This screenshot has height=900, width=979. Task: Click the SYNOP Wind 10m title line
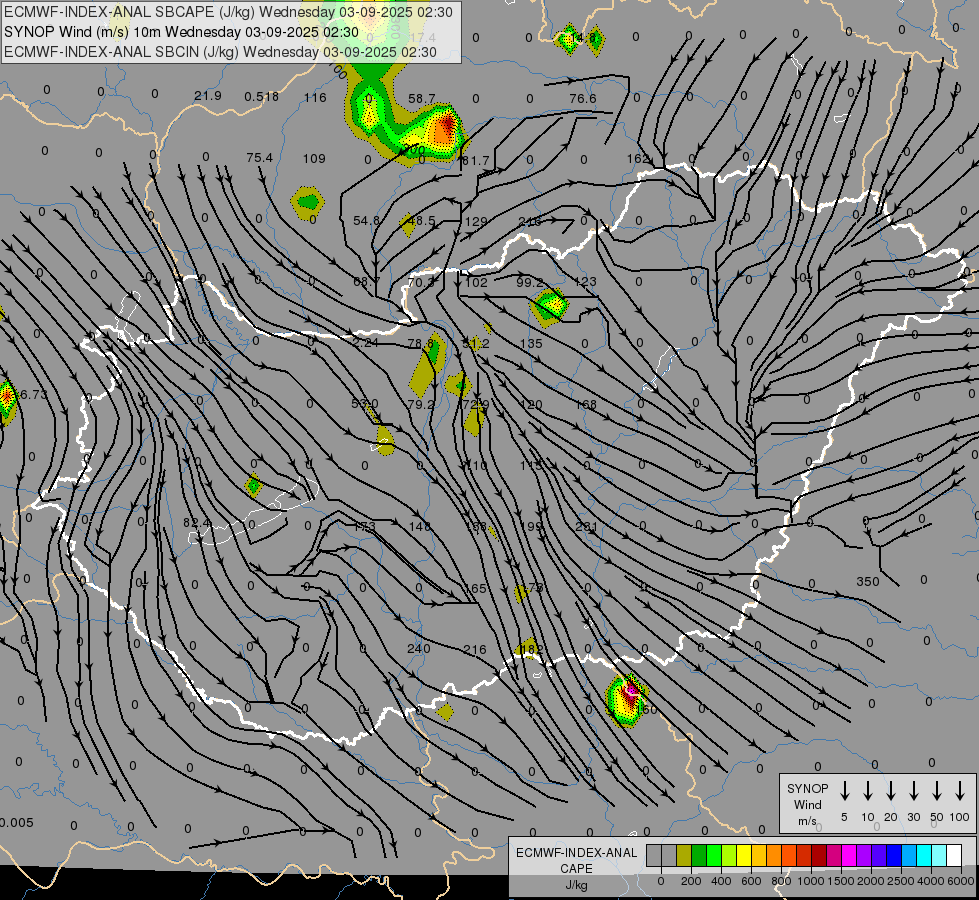coord(181,32)
